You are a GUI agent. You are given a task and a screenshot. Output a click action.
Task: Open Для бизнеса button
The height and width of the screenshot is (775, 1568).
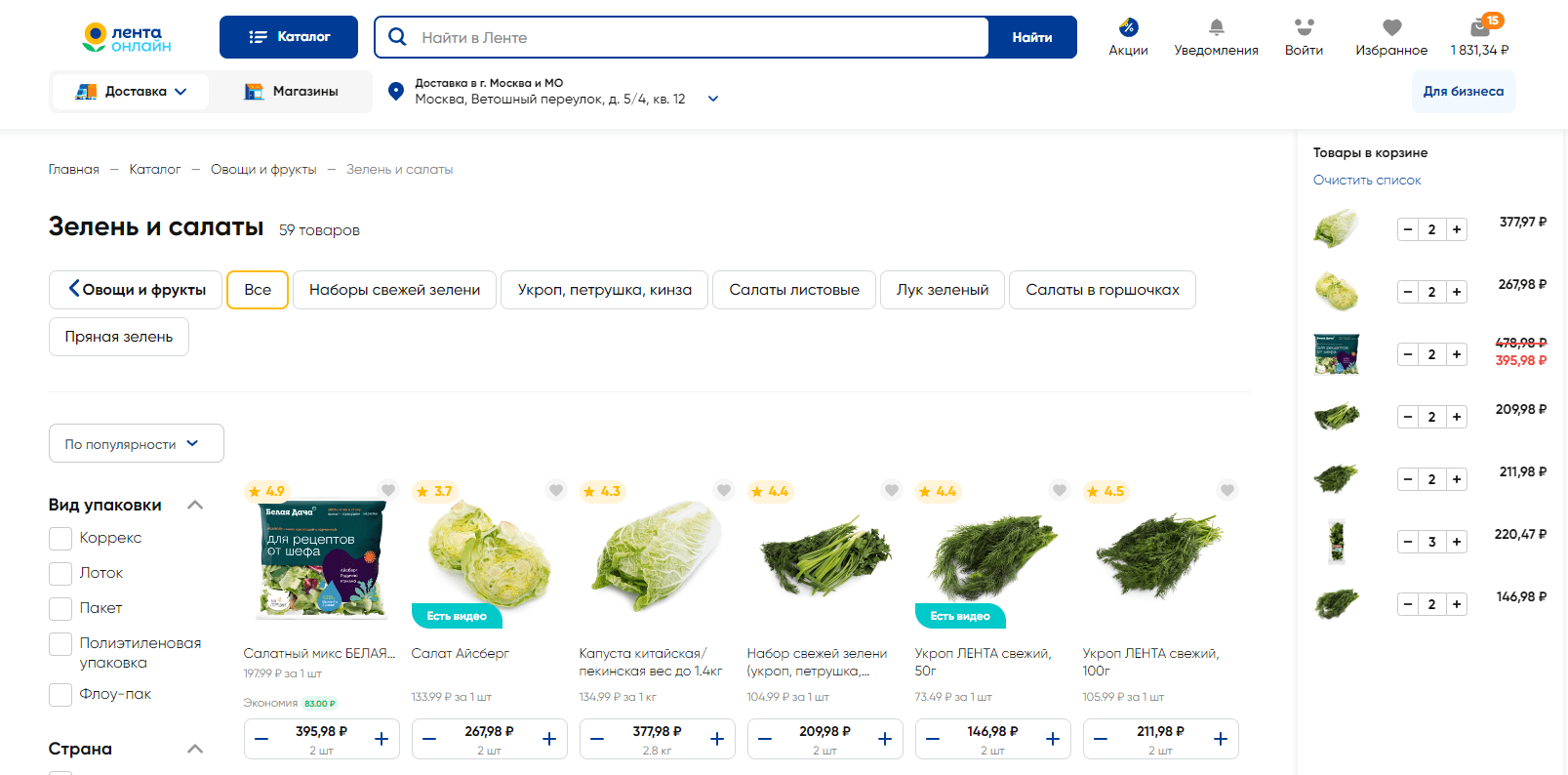coord(1464,92)
